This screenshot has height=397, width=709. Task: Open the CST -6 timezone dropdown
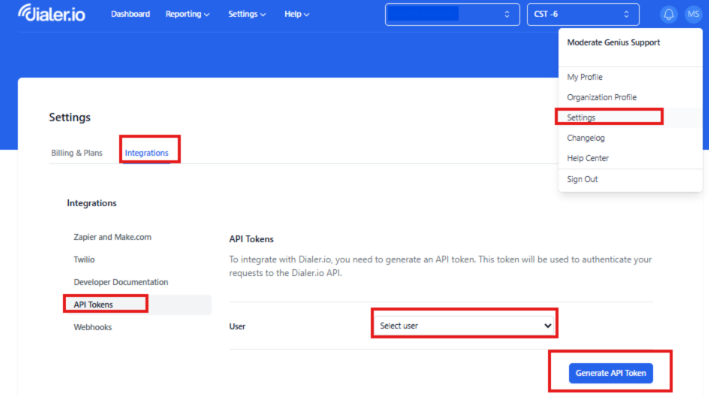click(583, 14)
